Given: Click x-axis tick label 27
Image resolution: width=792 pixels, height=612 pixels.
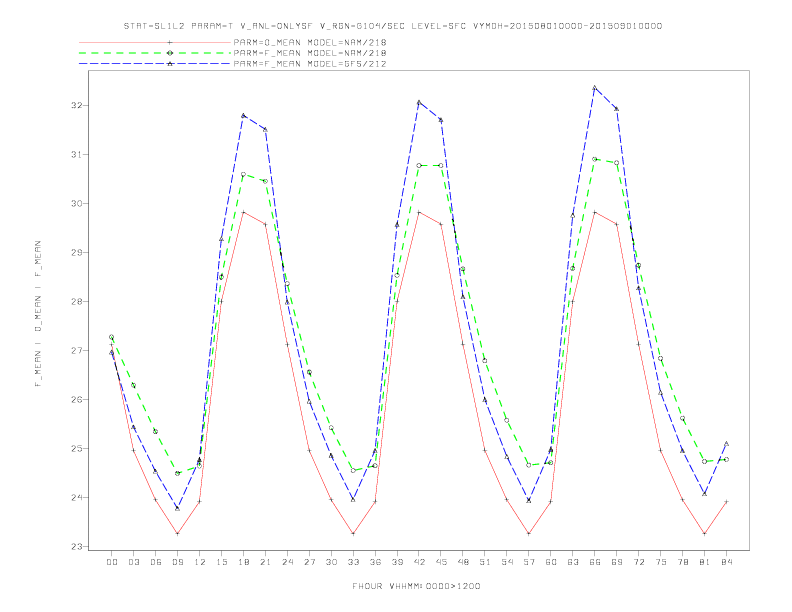Looking at the screenshot, I should pos(309,562).
